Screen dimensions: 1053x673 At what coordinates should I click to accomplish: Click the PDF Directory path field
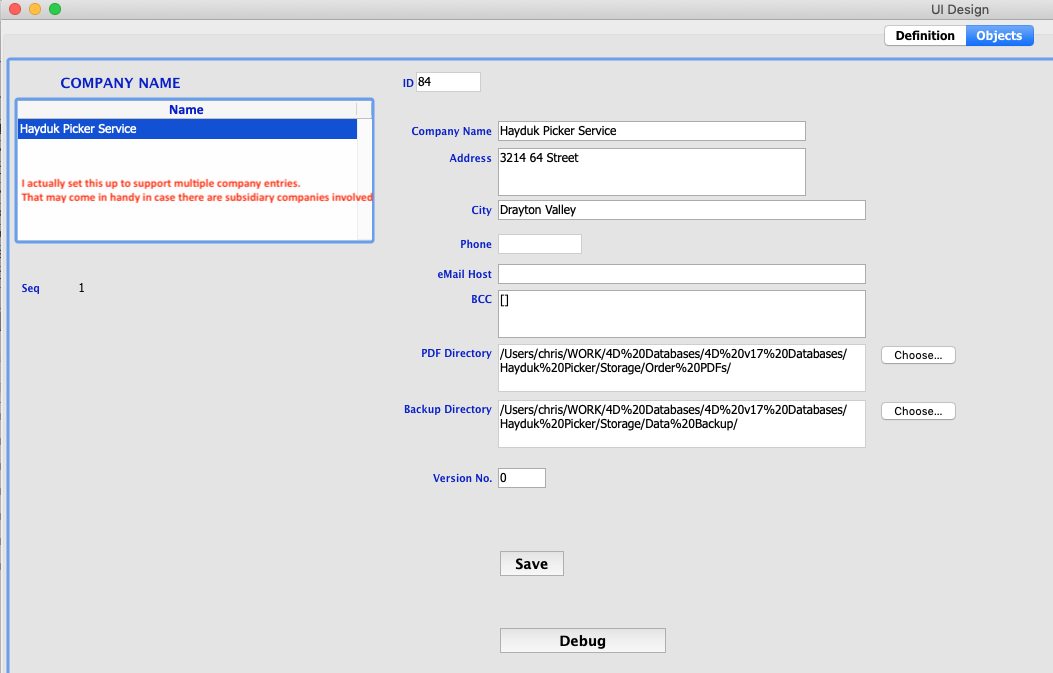click(x=682, y=368)
